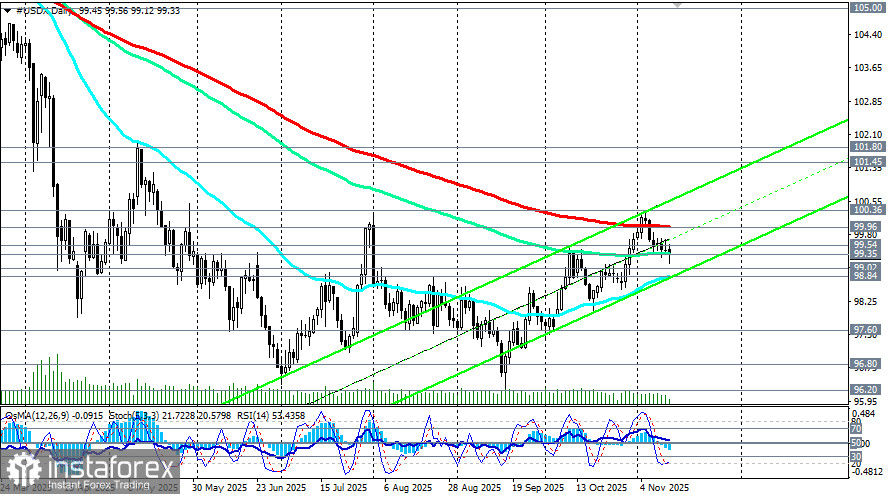
Task: Select the 99.96 level label
Action: (867, 227)
